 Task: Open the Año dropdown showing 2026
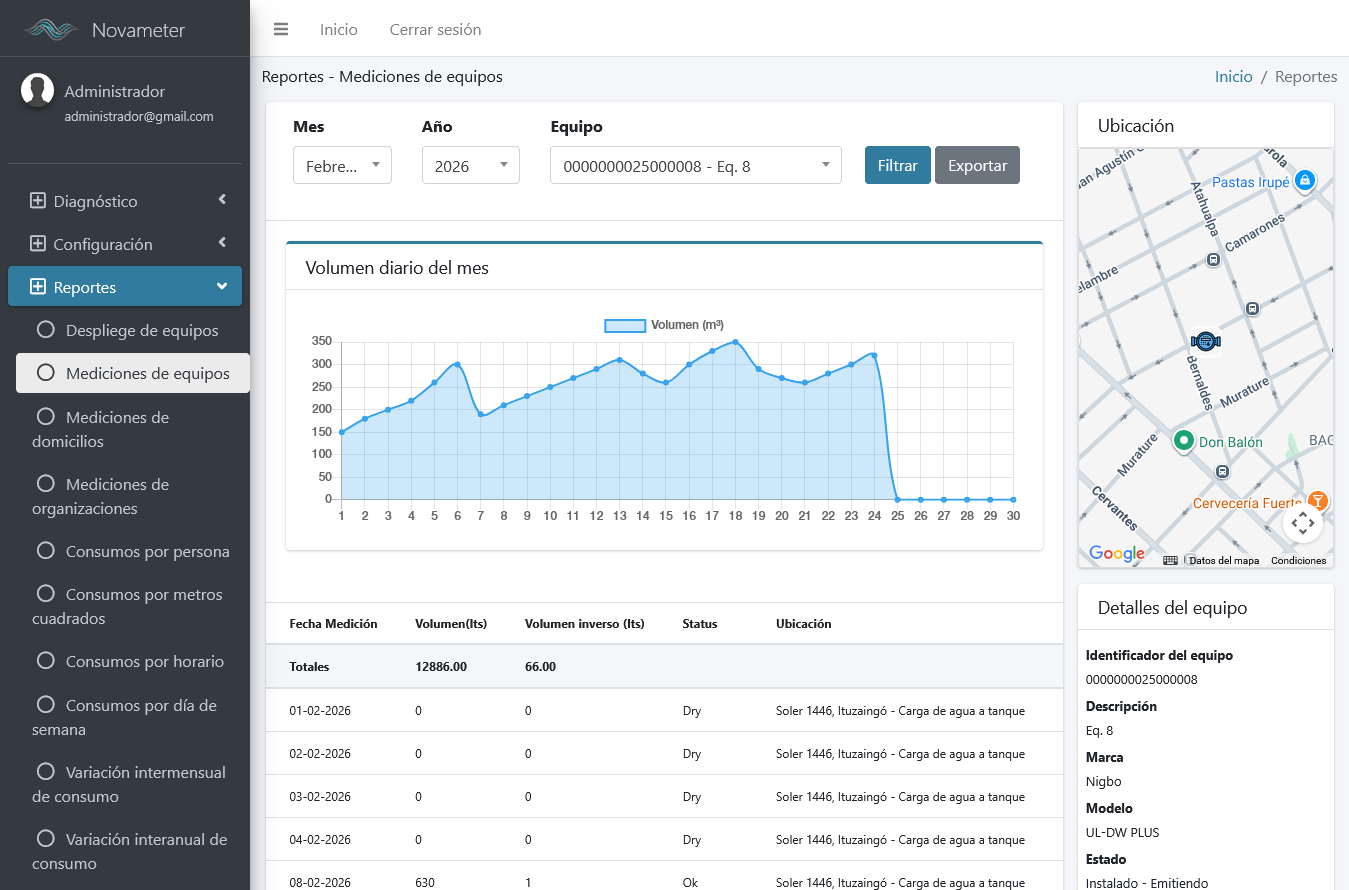470,166
